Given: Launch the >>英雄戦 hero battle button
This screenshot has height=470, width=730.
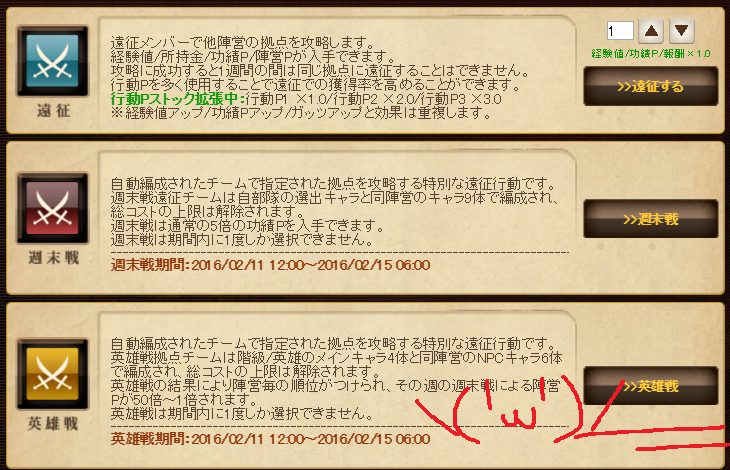Looking at the screenshot, I should pyautogui.click(x=650, y=386).
